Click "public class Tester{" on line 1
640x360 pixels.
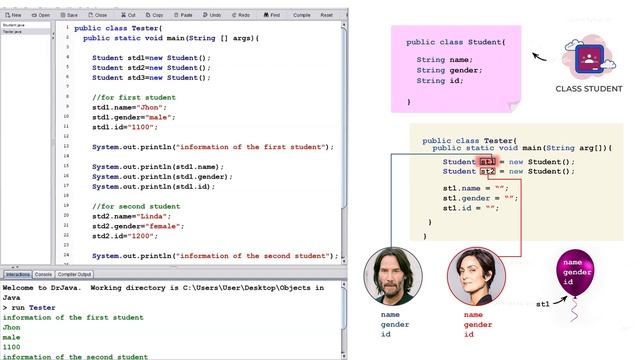[118, 28]
